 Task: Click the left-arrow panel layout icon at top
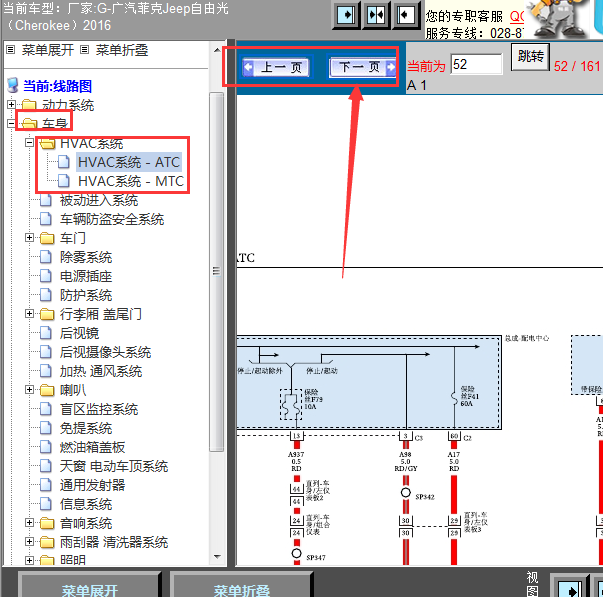pos(405,15)
